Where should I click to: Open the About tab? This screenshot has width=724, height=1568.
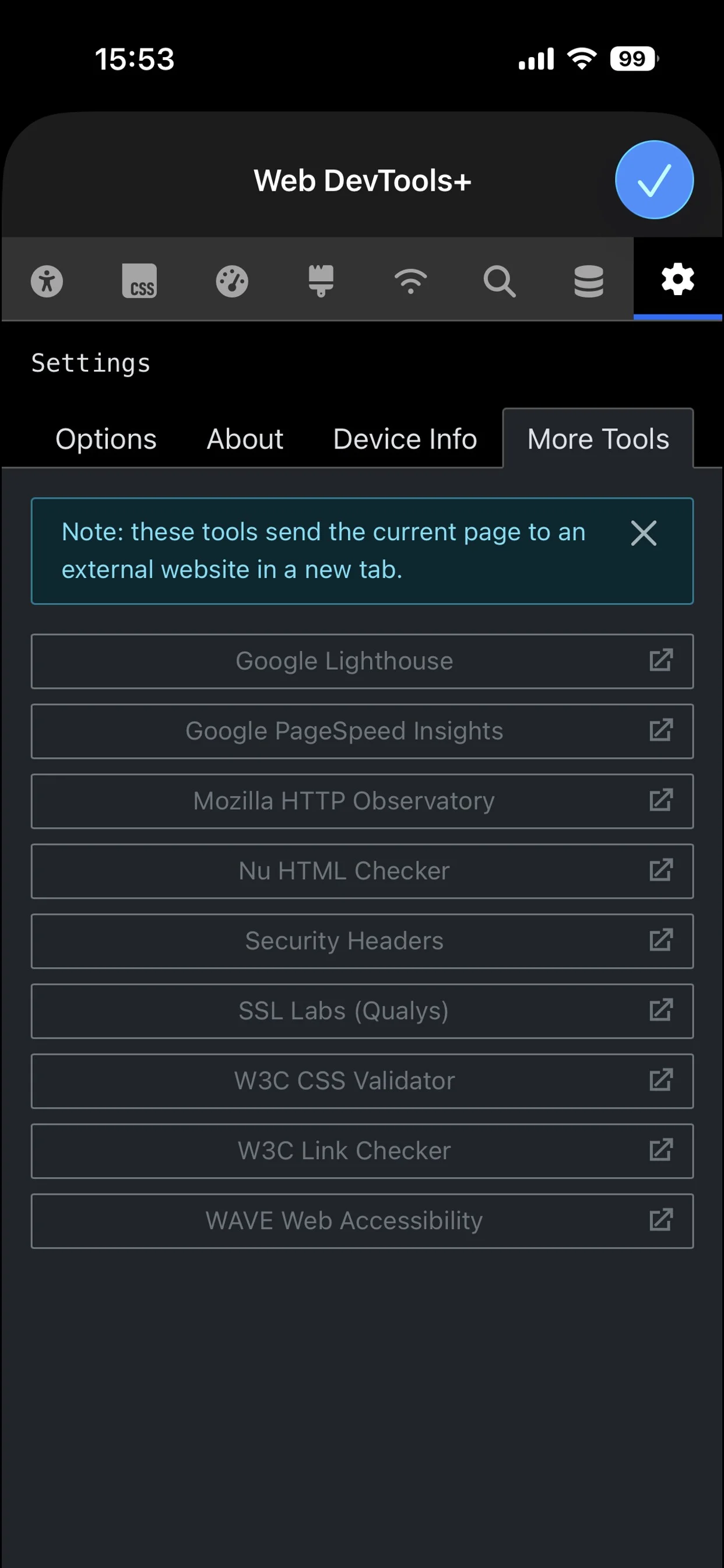(244, 439)
